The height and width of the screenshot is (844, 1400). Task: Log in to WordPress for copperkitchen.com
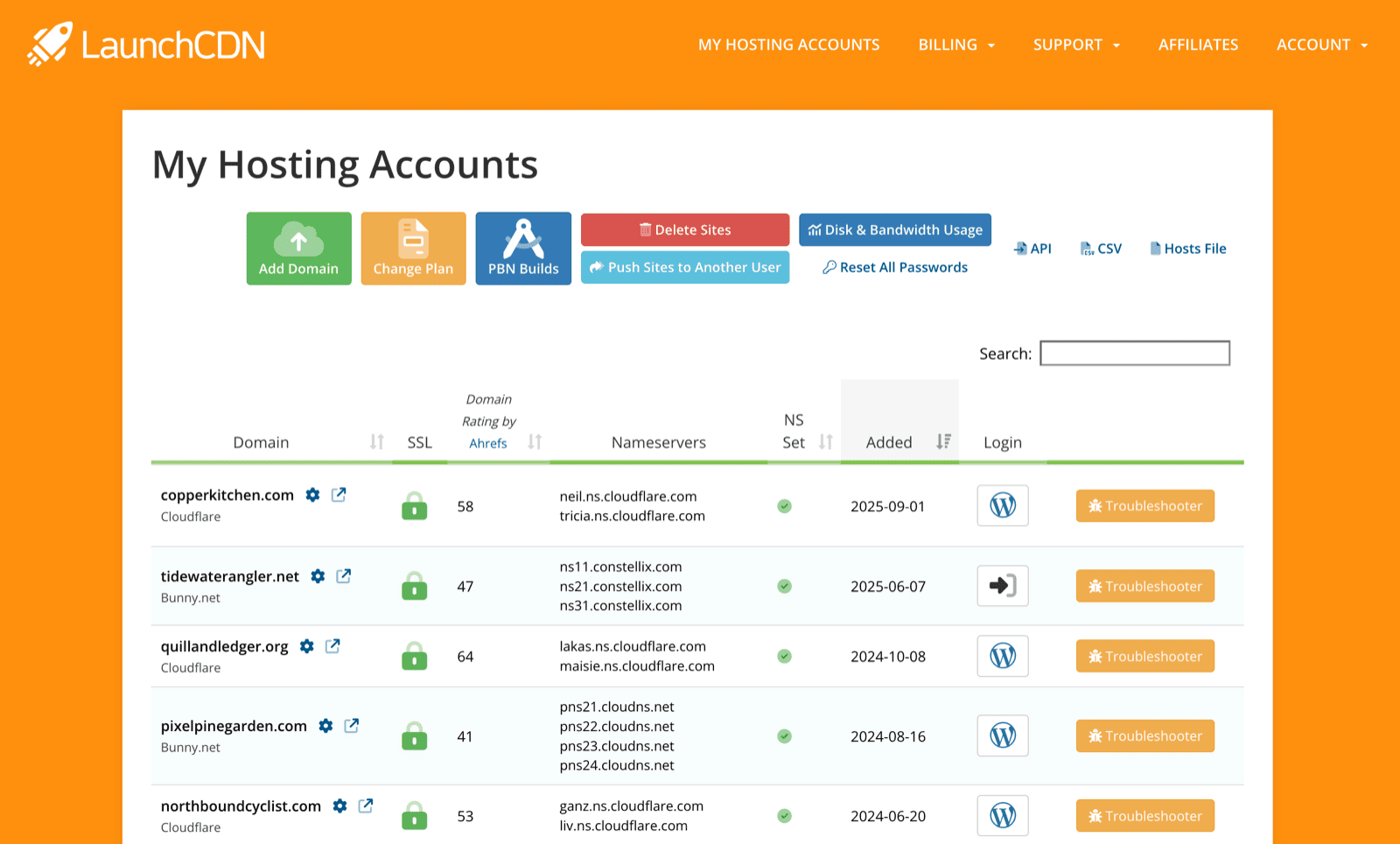pos(1003,505)
